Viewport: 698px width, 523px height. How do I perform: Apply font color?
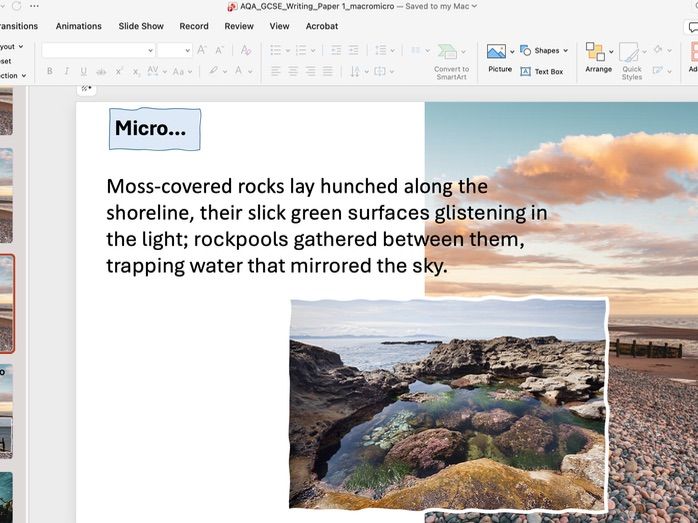[239, 71]
